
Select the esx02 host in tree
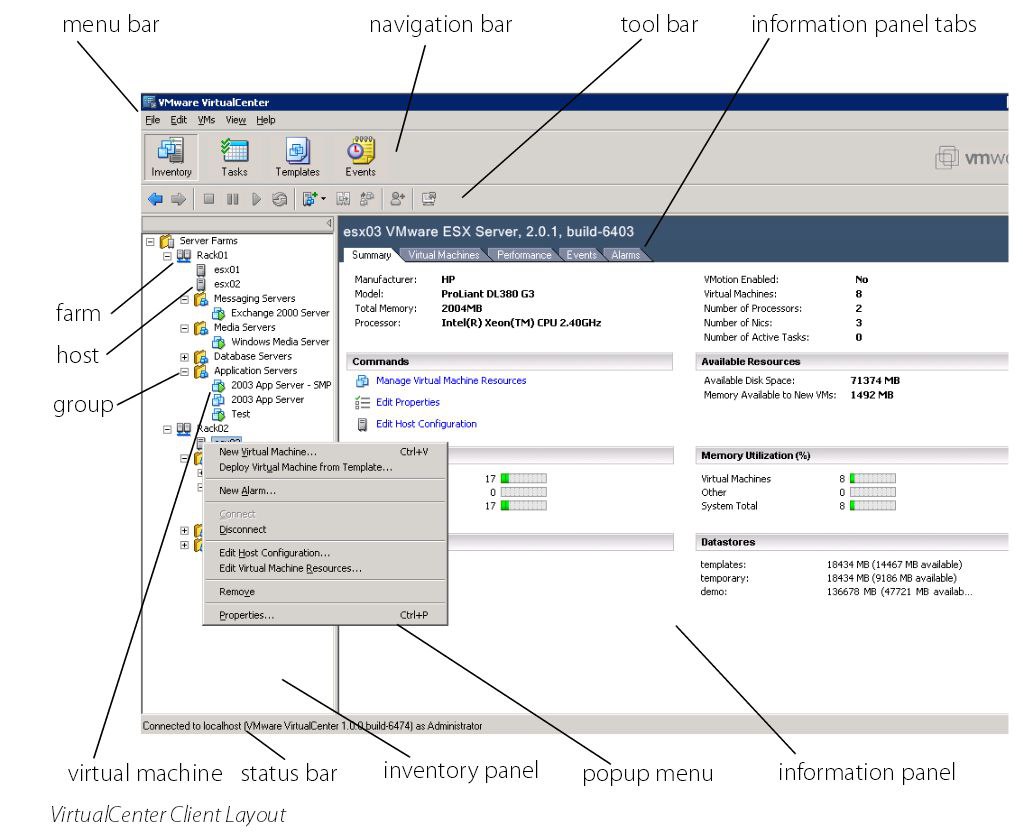coord(227,284)
